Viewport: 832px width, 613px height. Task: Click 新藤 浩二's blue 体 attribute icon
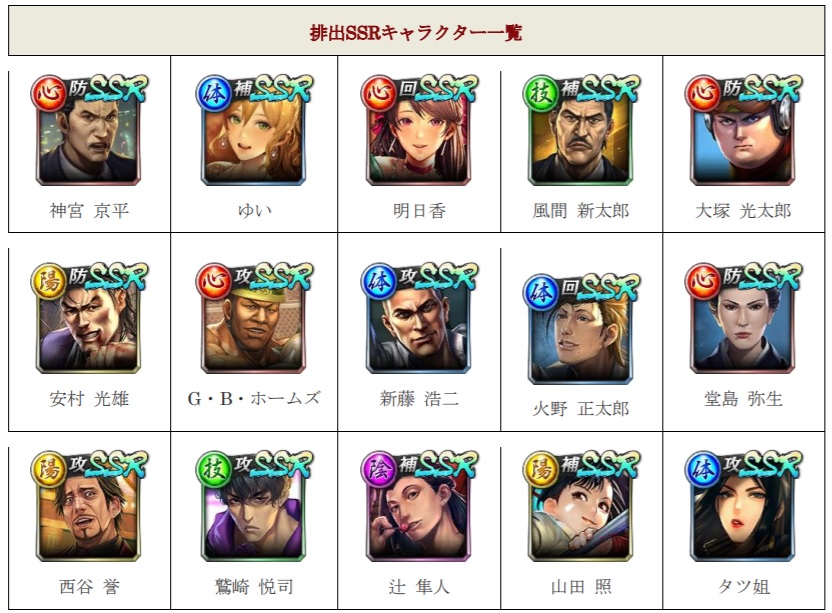coord(378,281)
